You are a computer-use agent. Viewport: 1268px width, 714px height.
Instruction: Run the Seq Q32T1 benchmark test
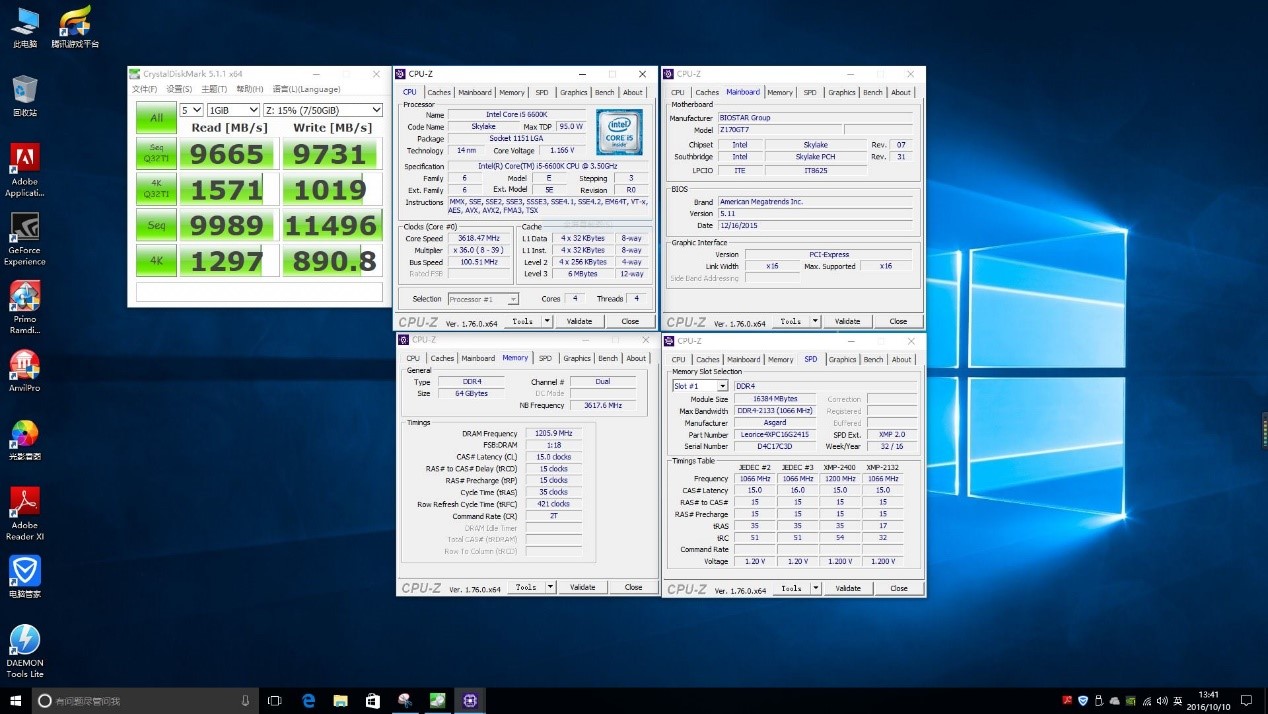(156, 153)
